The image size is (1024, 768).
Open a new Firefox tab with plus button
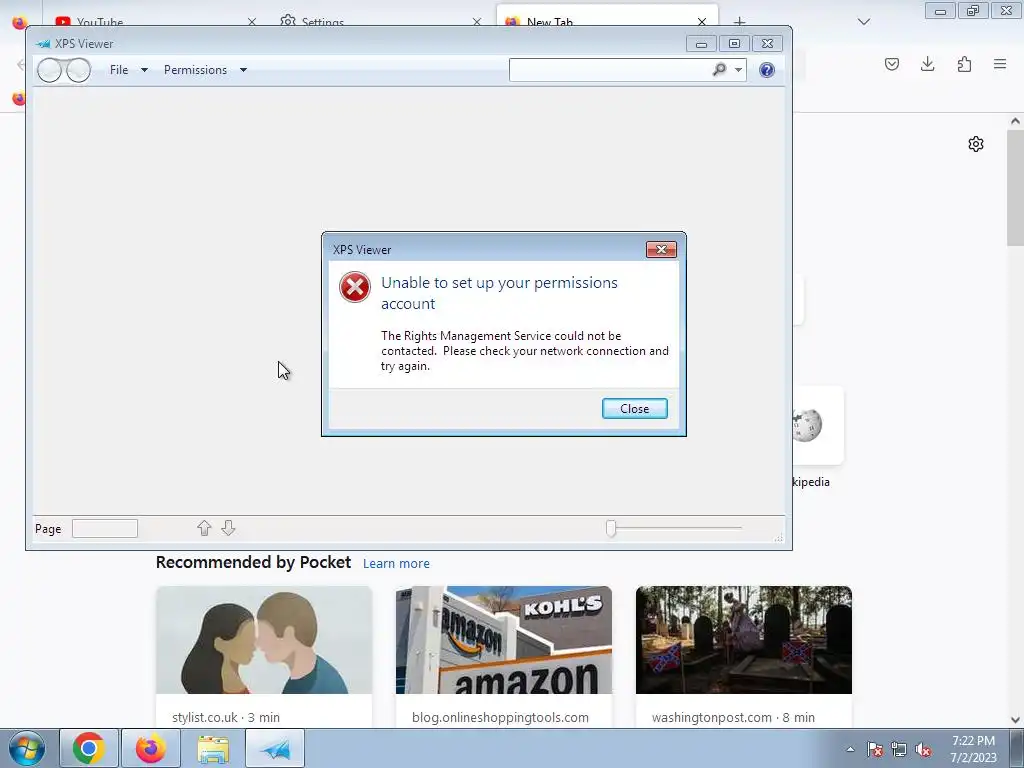739,22
